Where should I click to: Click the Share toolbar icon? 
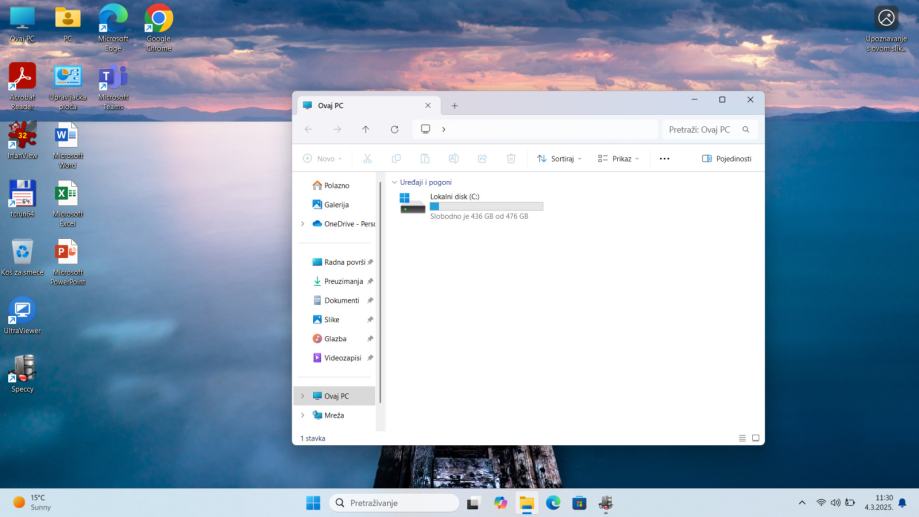482,158
